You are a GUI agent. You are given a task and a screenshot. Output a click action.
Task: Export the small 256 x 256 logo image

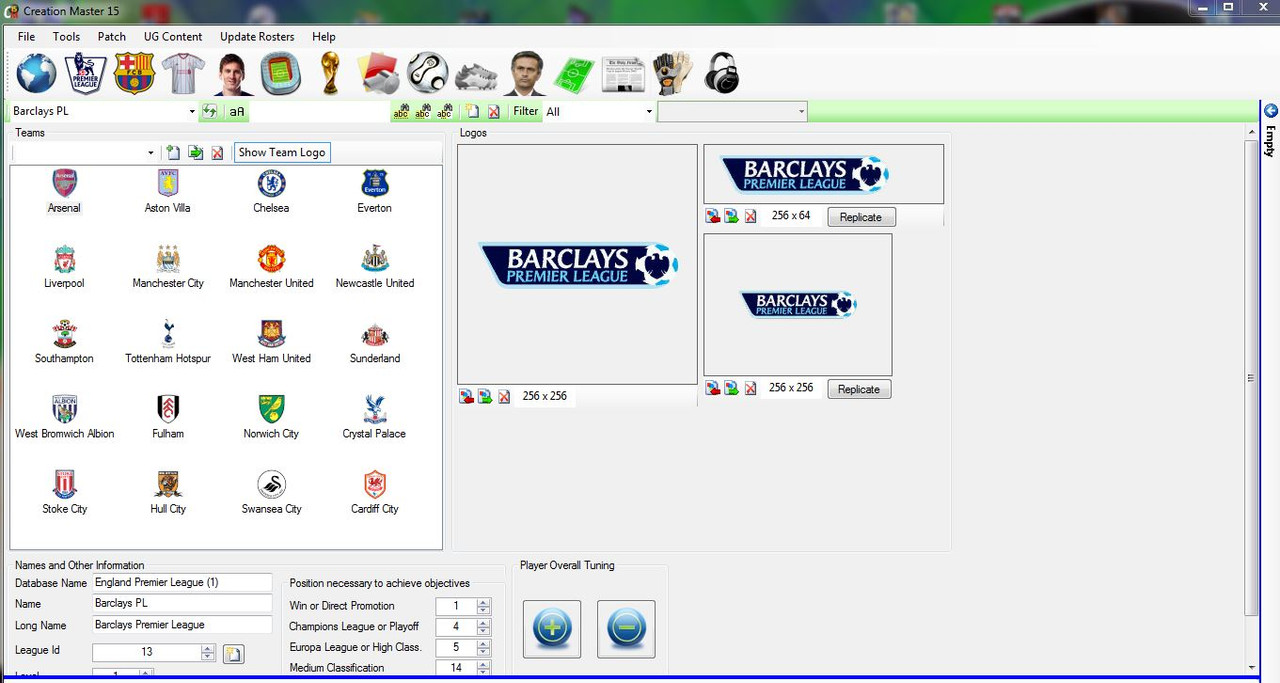pos(731,388)
